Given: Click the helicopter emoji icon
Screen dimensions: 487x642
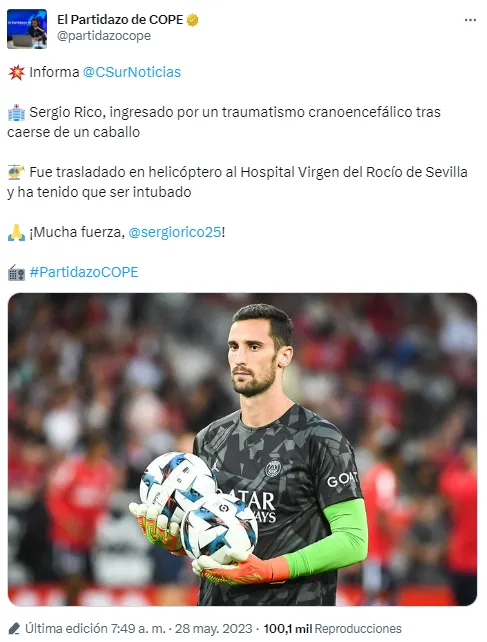Looking at the screenshot, I should point(16,172).
